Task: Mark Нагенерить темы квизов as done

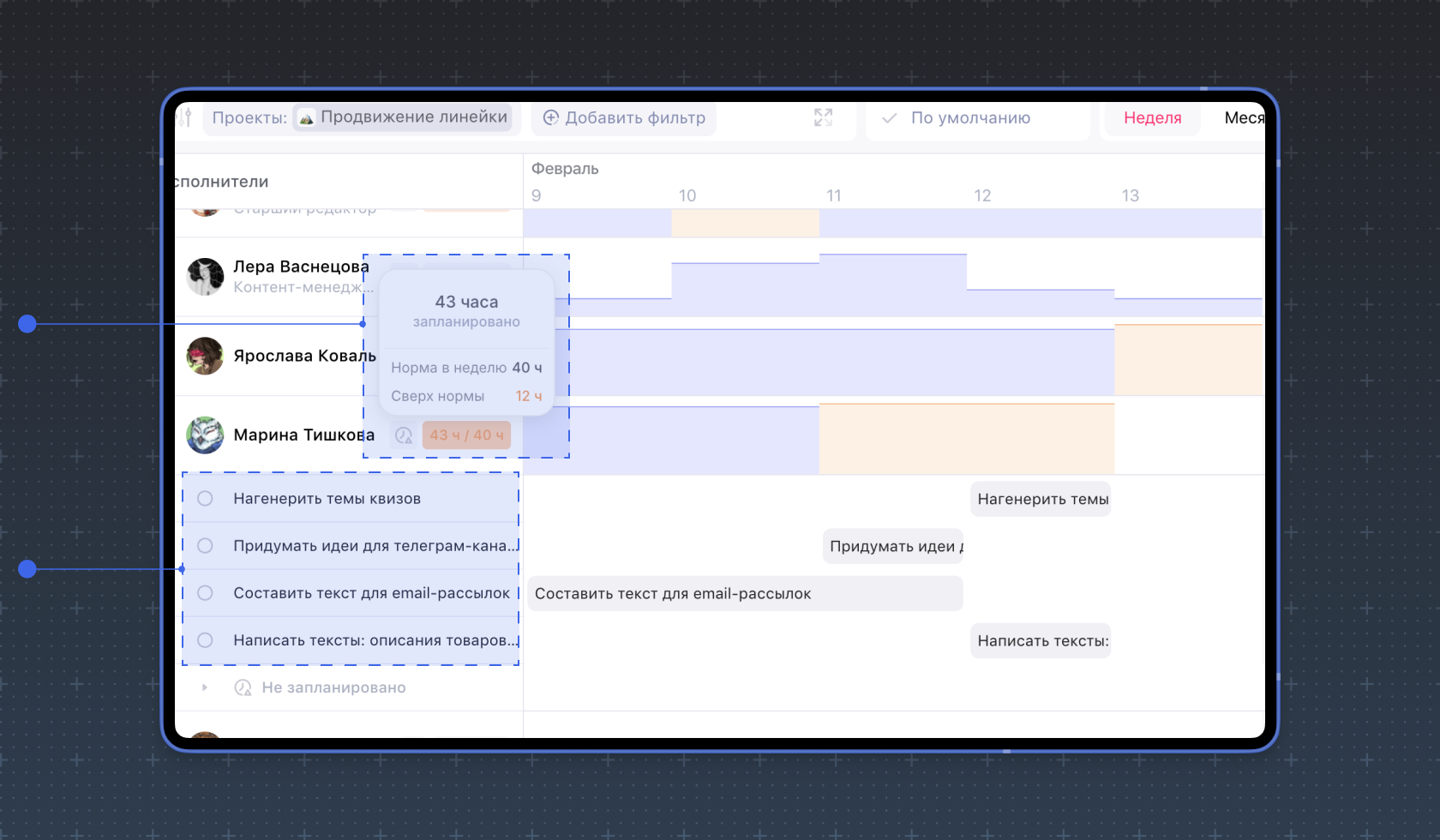Action: (205, 499)
